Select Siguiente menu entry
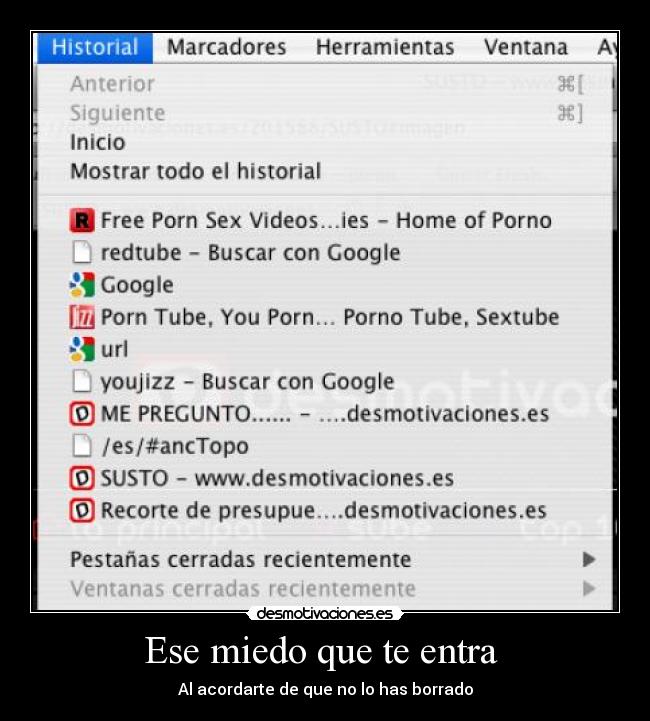Screen dimensions: 650x721 click(325, 113)
